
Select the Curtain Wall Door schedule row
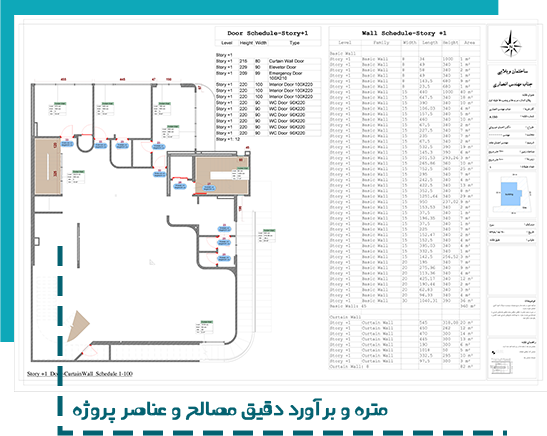click(268, 61)
